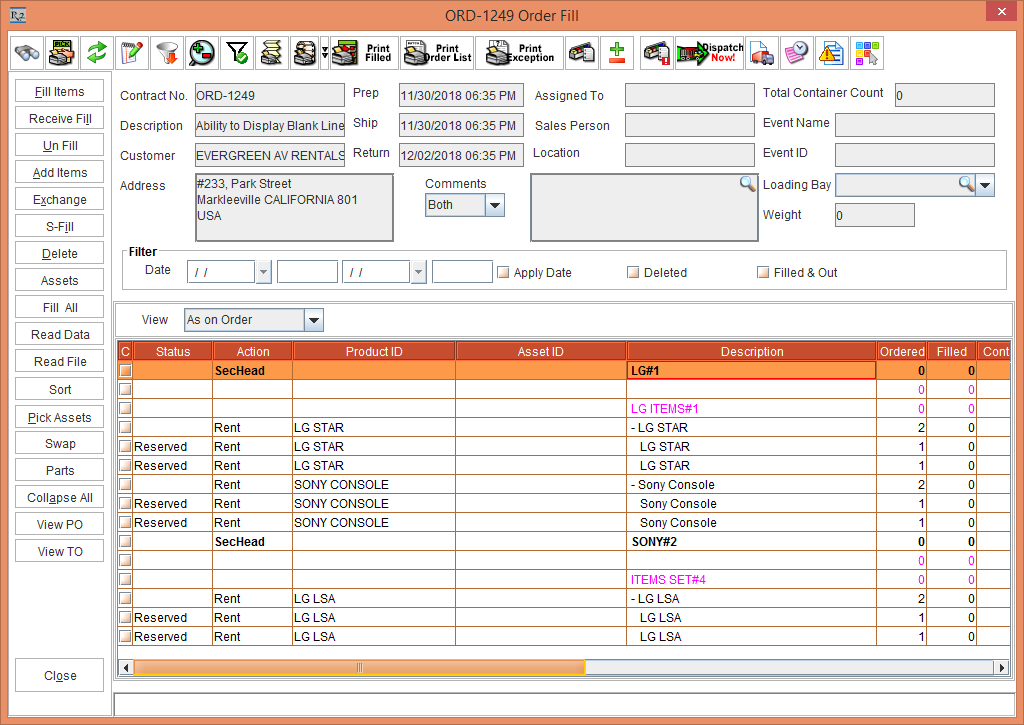The image size is (1024, 725).
Task: Click the Collapse All button
Action: coord(59,498)
